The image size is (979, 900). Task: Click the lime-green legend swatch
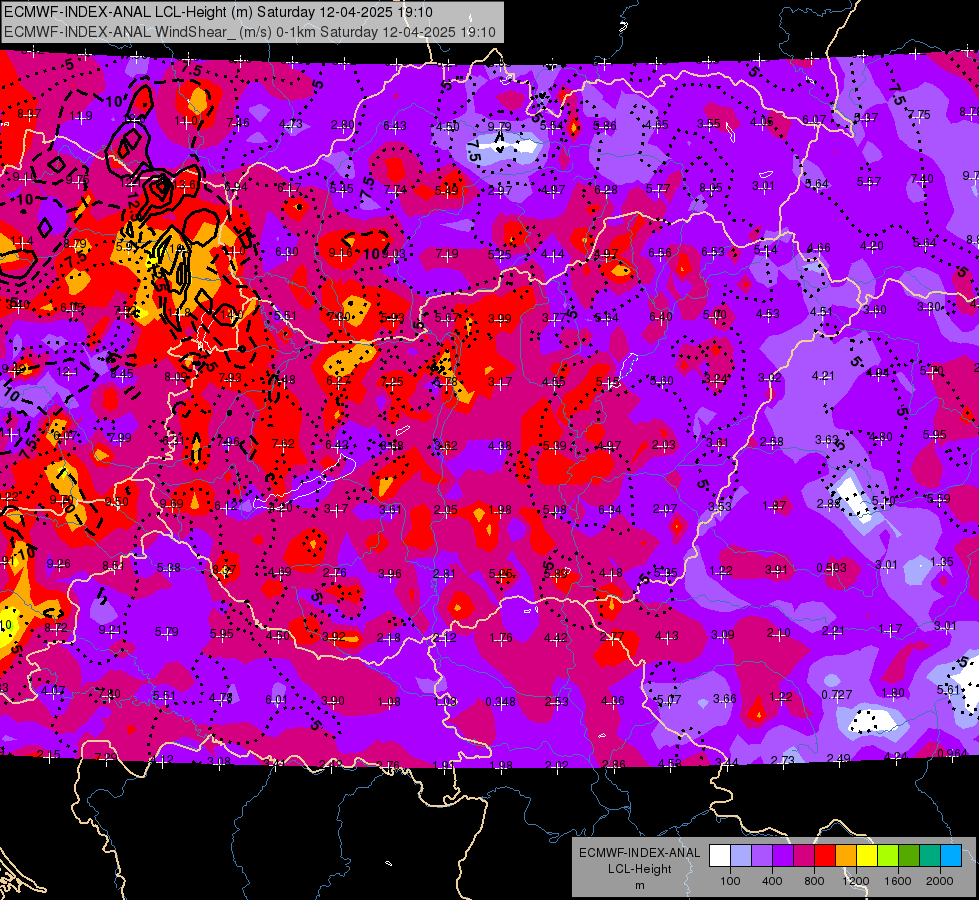(x=888, y=856)
